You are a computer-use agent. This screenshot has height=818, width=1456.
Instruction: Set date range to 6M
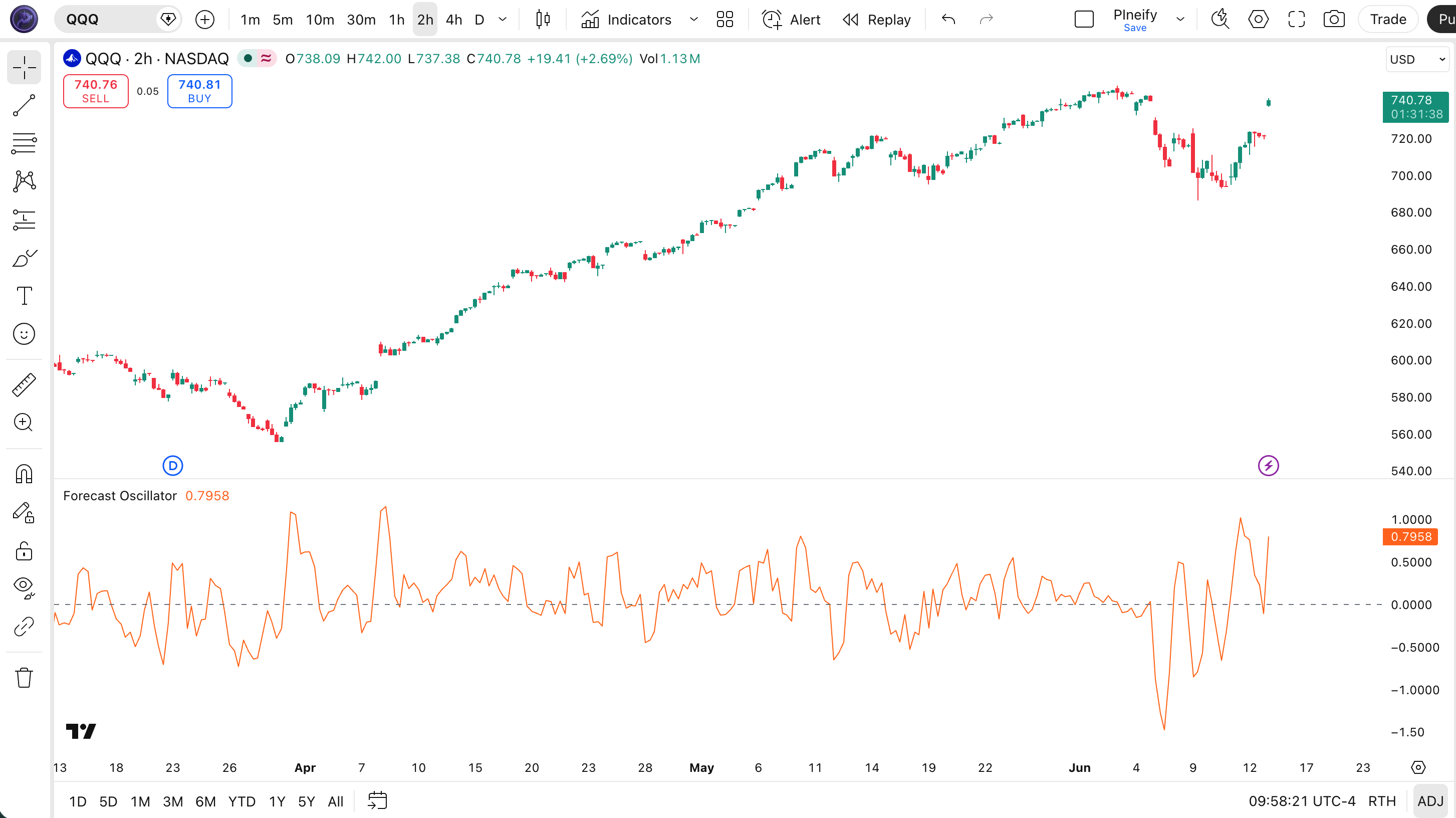pyautogui.click(x=206, y=801)
